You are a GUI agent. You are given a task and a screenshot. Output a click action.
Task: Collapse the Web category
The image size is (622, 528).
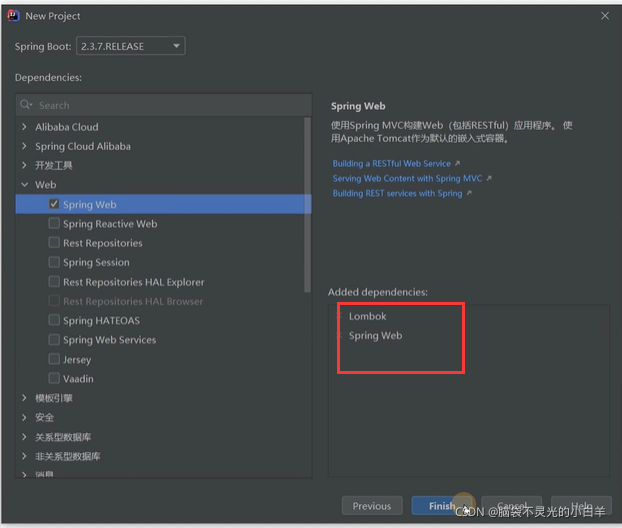24,185
